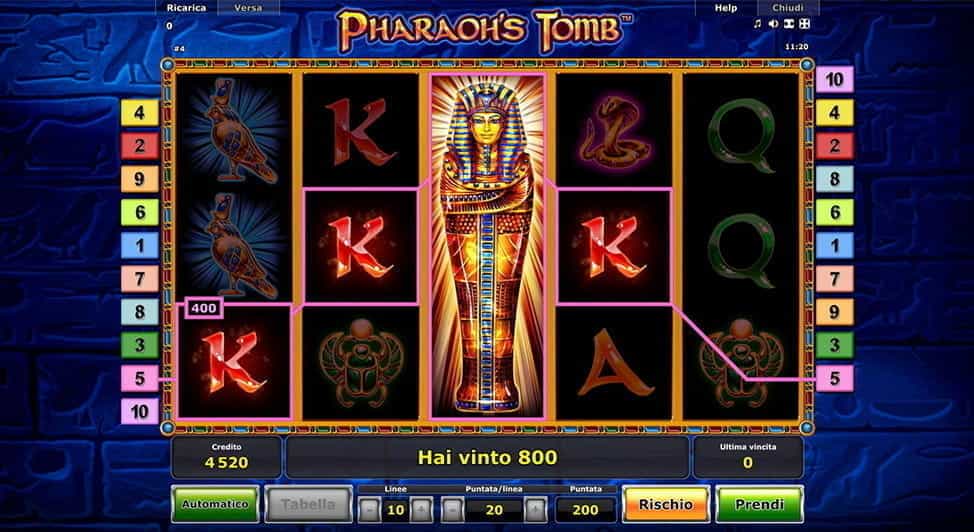This screenshot has width=974, height=532.
Task: Raise Puntata/linea with the plus button
Action: point(535,510)
